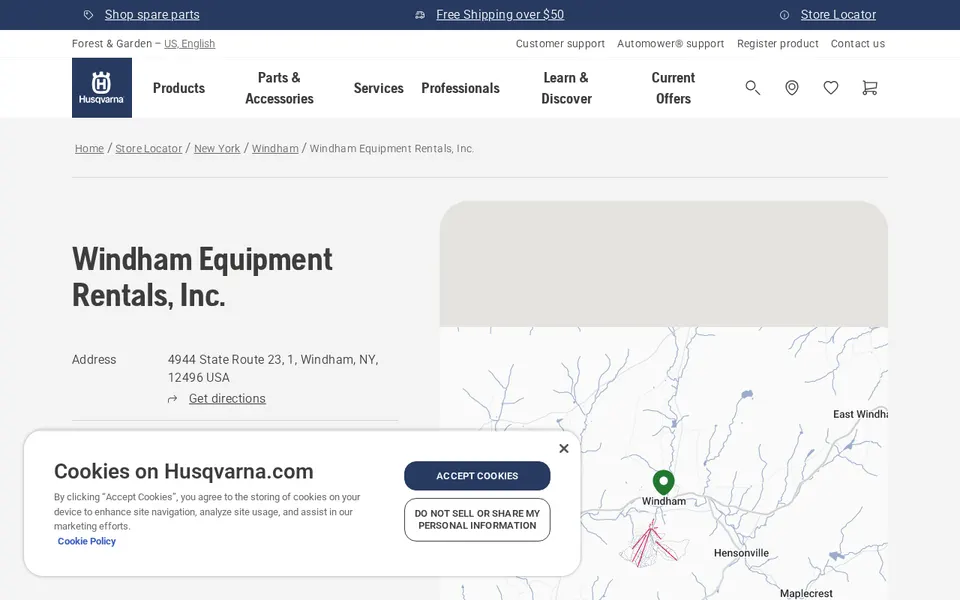Open Contact us link
This screenshot has width=960, height=600.
[858, 43]
